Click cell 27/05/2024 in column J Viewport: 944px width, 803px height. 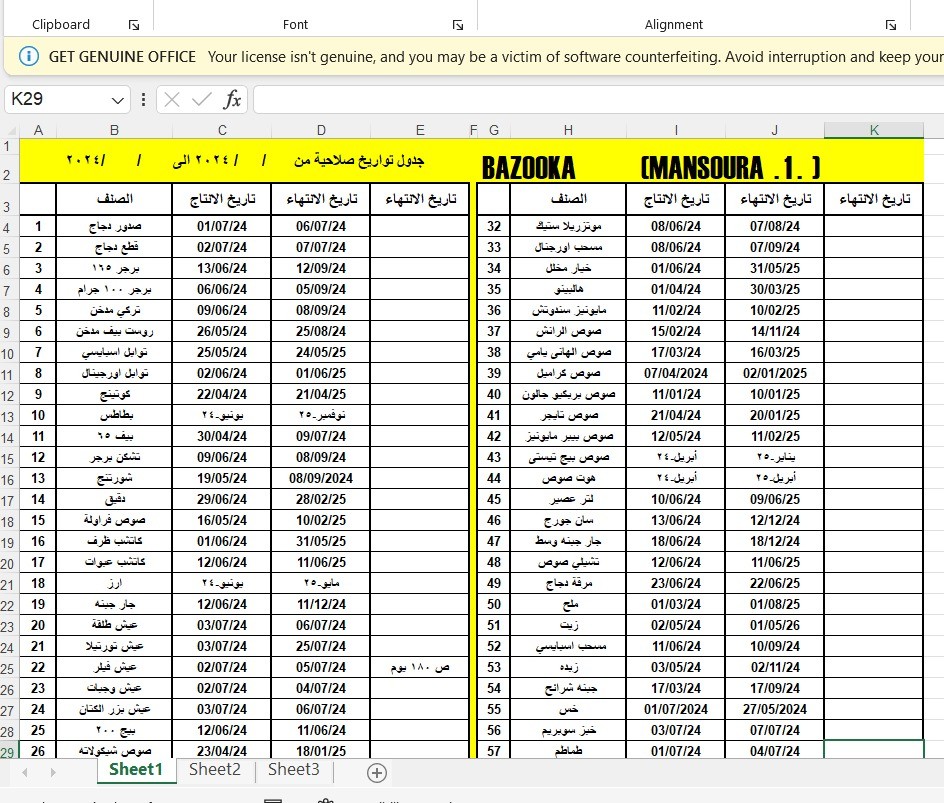click(775, 710)
